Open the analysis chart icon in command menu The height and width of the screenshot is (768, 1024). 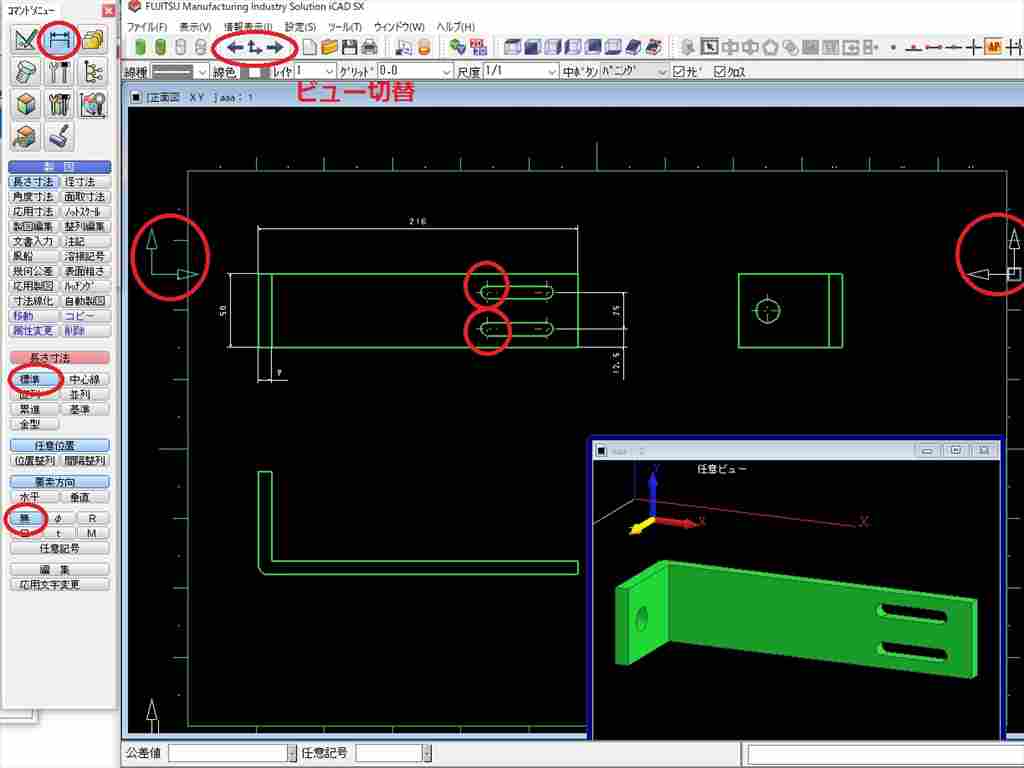click(93, 104)
